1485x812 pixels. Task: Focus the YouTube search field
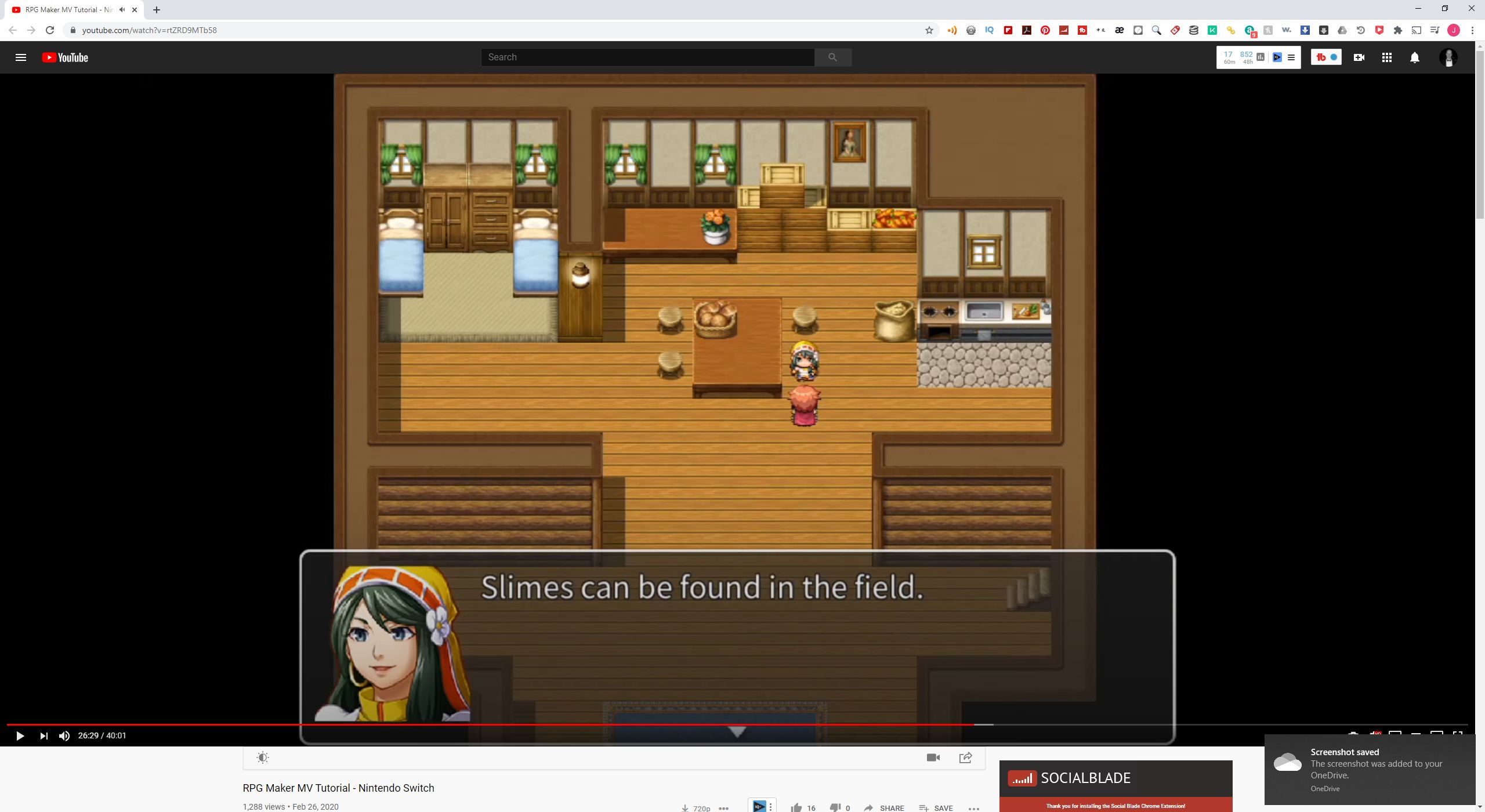[x=647, y=57]
